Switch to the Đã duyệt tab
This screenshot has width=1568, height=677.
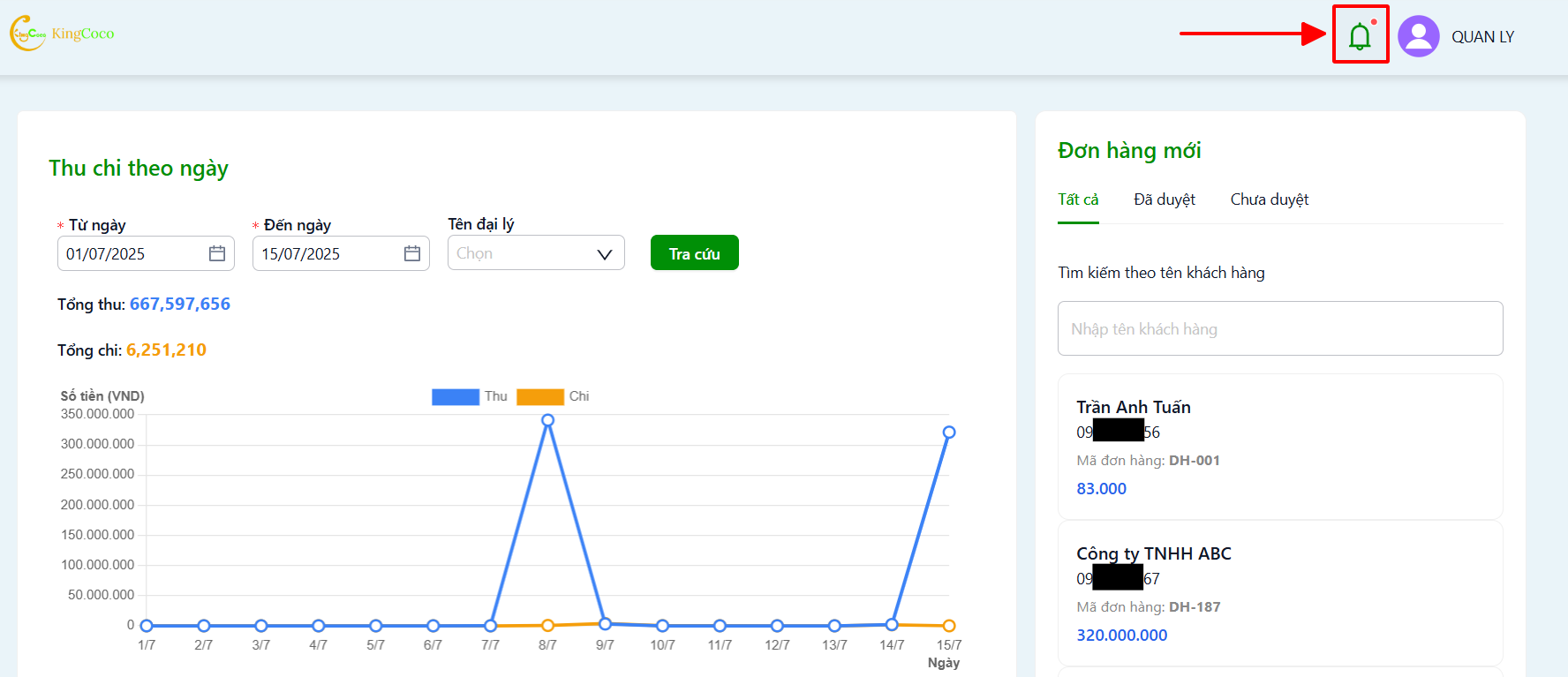(x=1165, y=199)
